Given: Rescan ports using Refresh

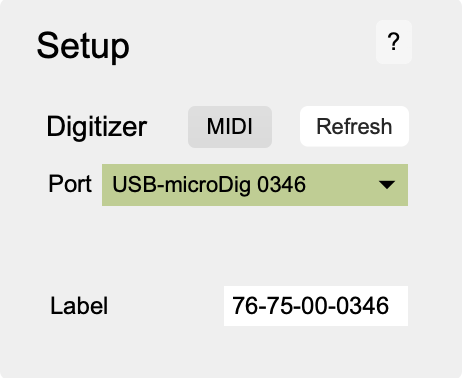Looking at the screenshot, I should click(x=354, y=126).
